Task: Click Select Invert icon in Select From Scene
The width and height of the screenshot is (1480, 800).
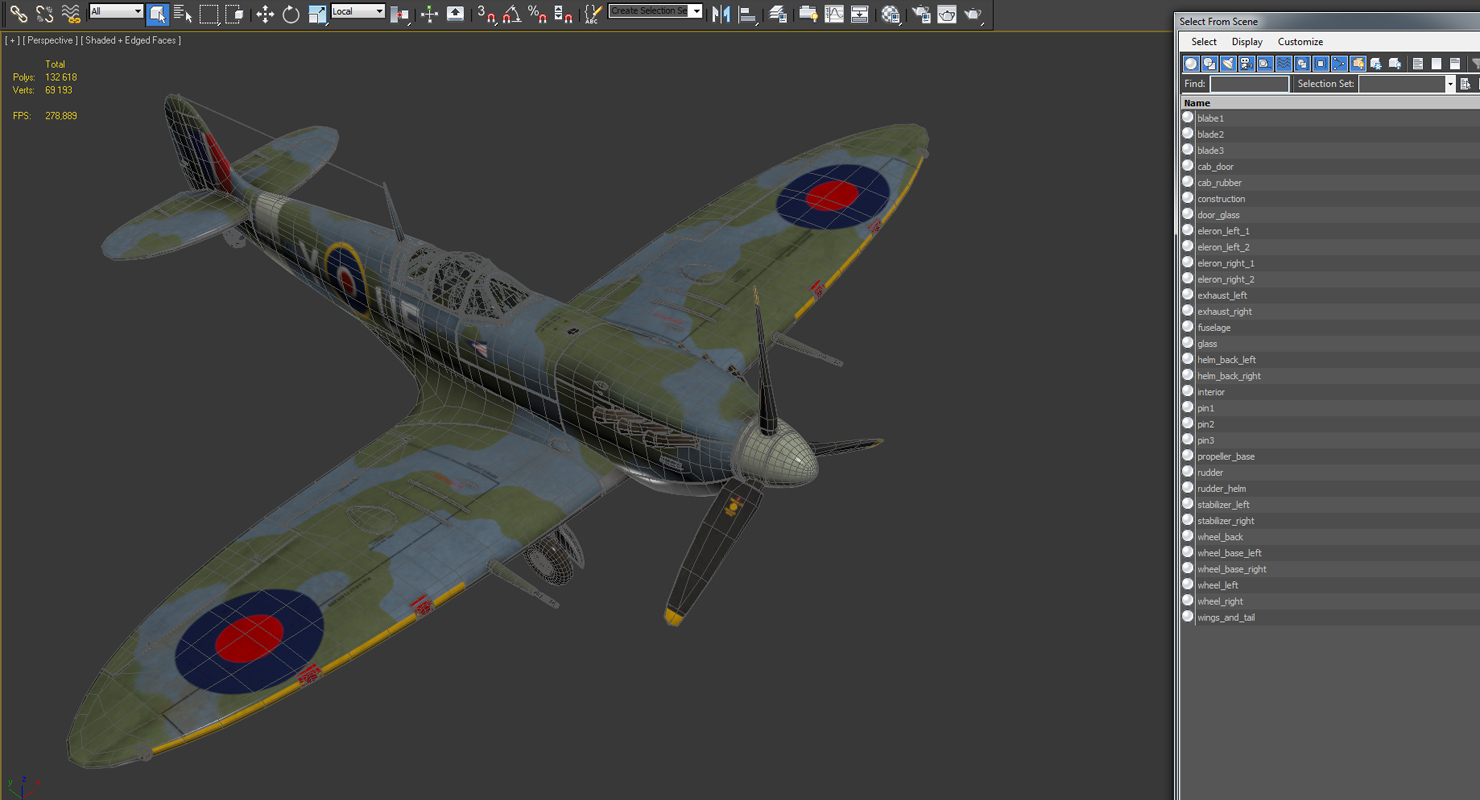Action: pyautogui.click(x=1455, y=64)
